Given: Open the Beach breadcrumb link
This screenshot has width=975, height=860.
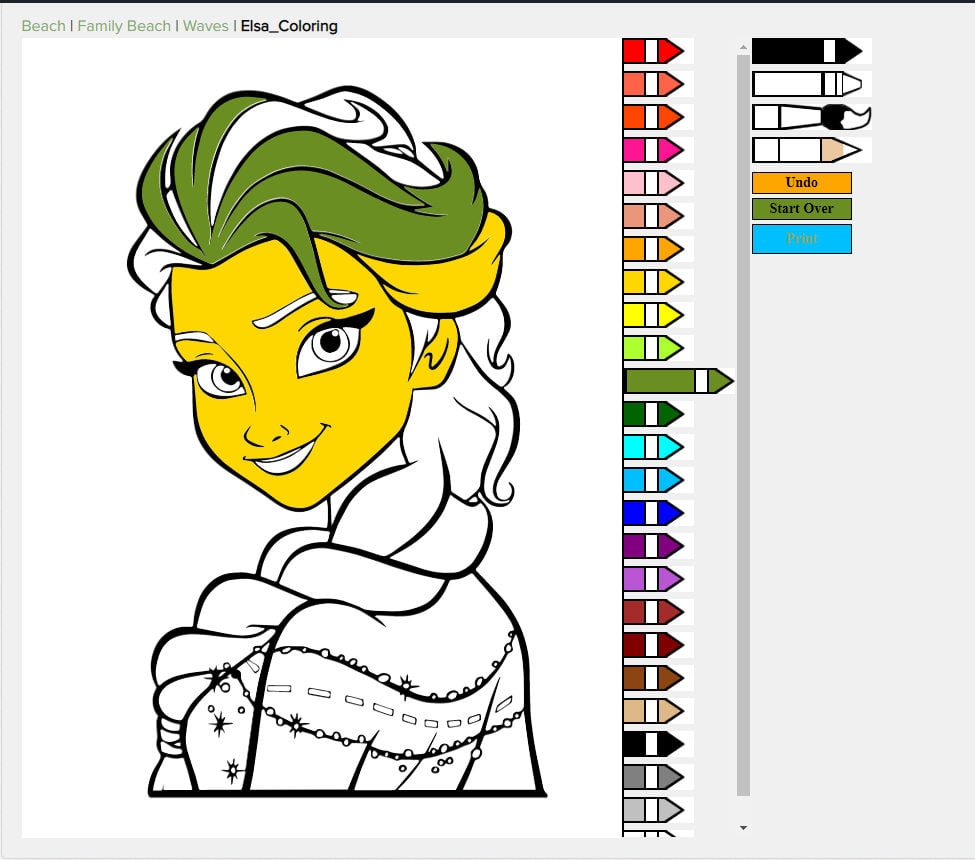Looking at the screenshot, I should click(44, 26).
